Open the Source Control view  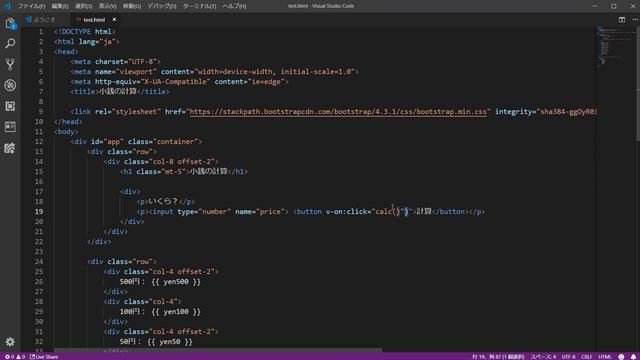pyautogui.click(x=10, y=64)
